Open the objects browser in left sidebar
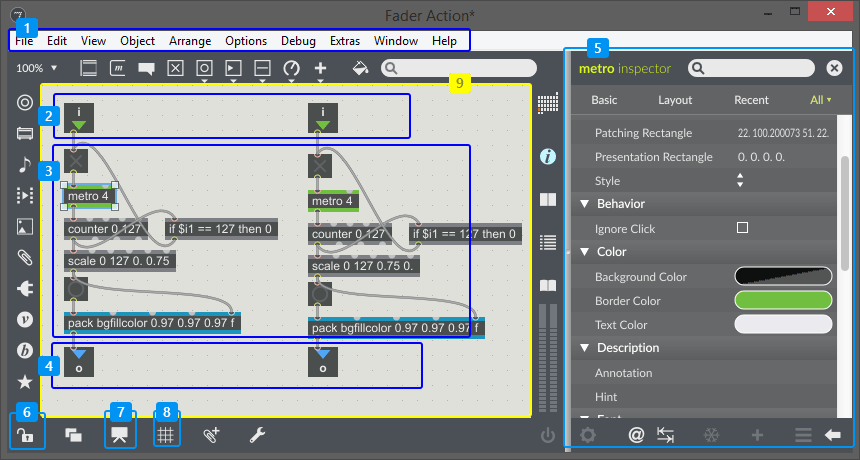Image resolution: width=860 pixels, height=460 pixels. coord(25,103)
